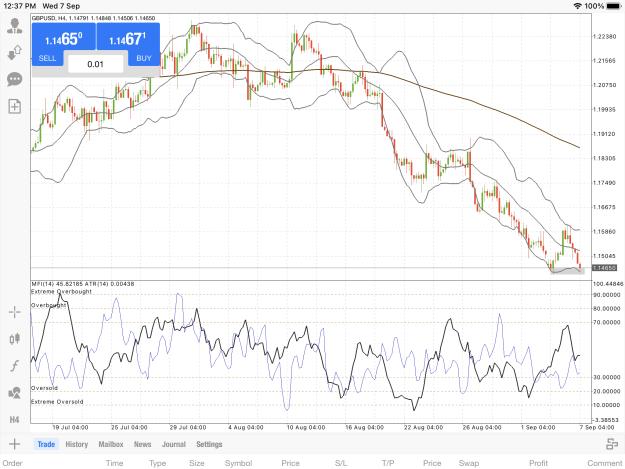Viewport: 625px width, 469px height.
Task: Click the Overbought level label
Action: 49,305
